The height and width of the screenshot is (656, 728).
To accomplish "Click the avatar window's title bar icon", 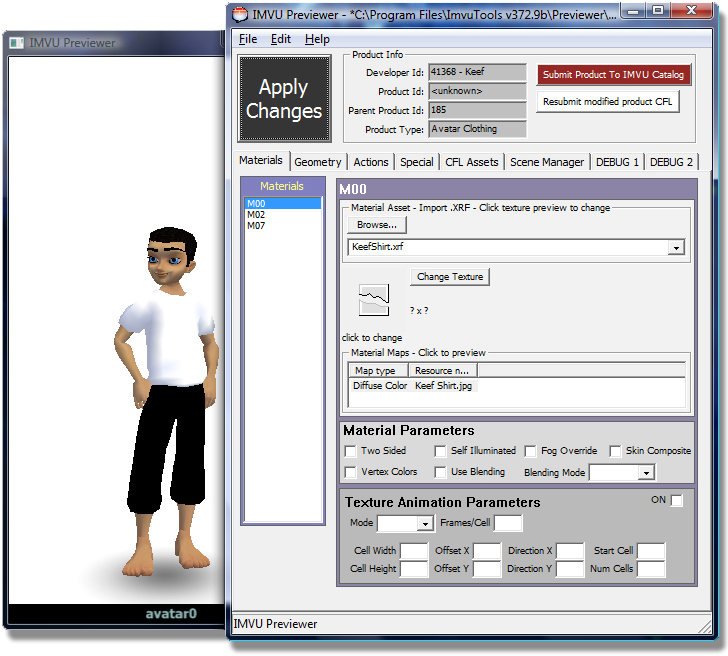I will click(x=17, y=43).
